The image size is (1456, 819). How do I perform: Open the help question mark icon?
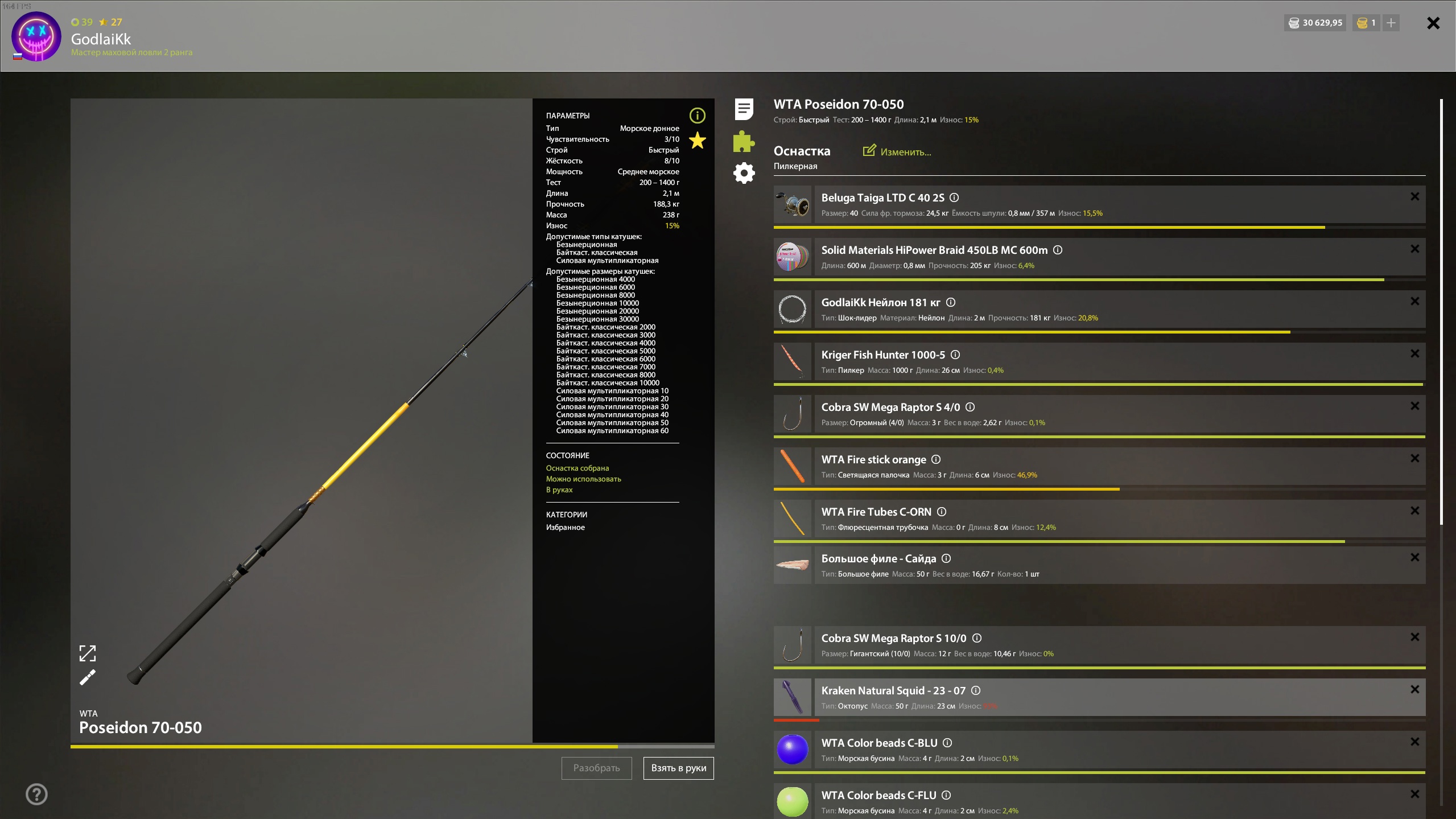coord(37,794)
